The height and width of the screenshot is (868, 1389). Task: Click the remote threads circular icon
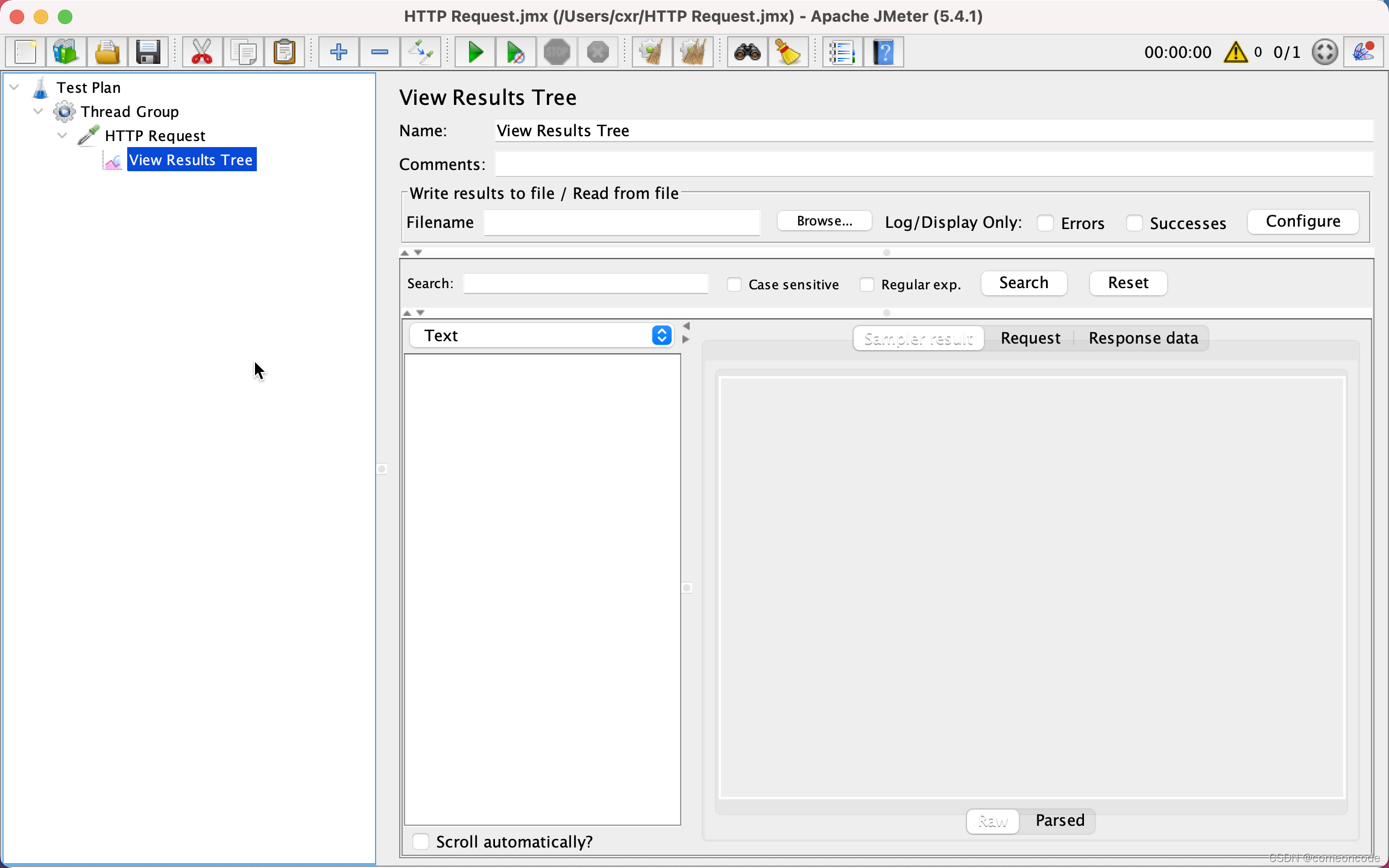1324,52
